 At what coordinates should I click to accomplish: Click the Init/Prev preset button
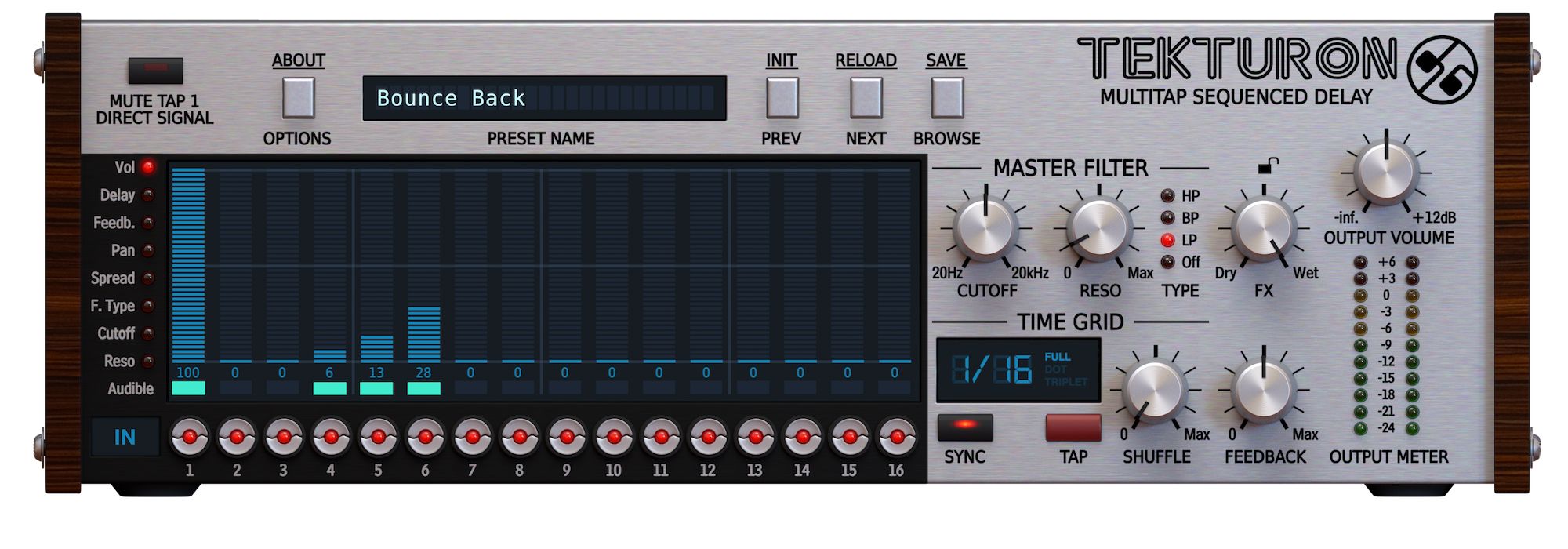782,98
